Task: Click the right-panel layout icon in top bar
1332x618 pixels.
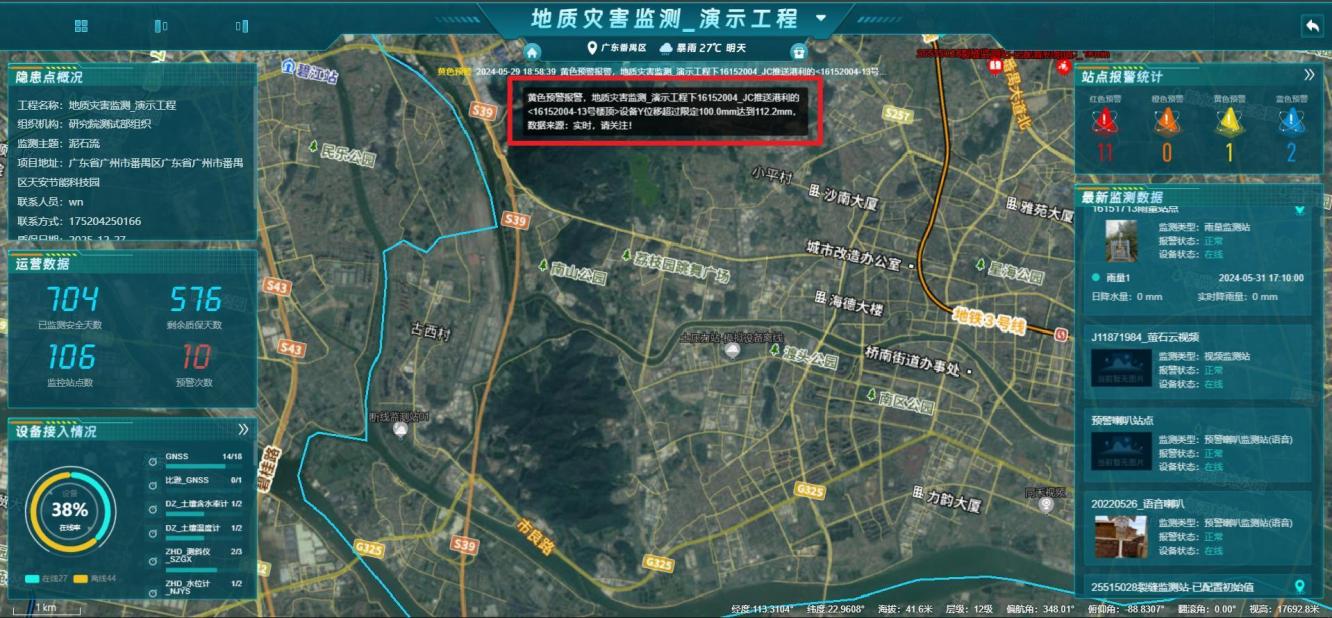Action: coord(241,26)
